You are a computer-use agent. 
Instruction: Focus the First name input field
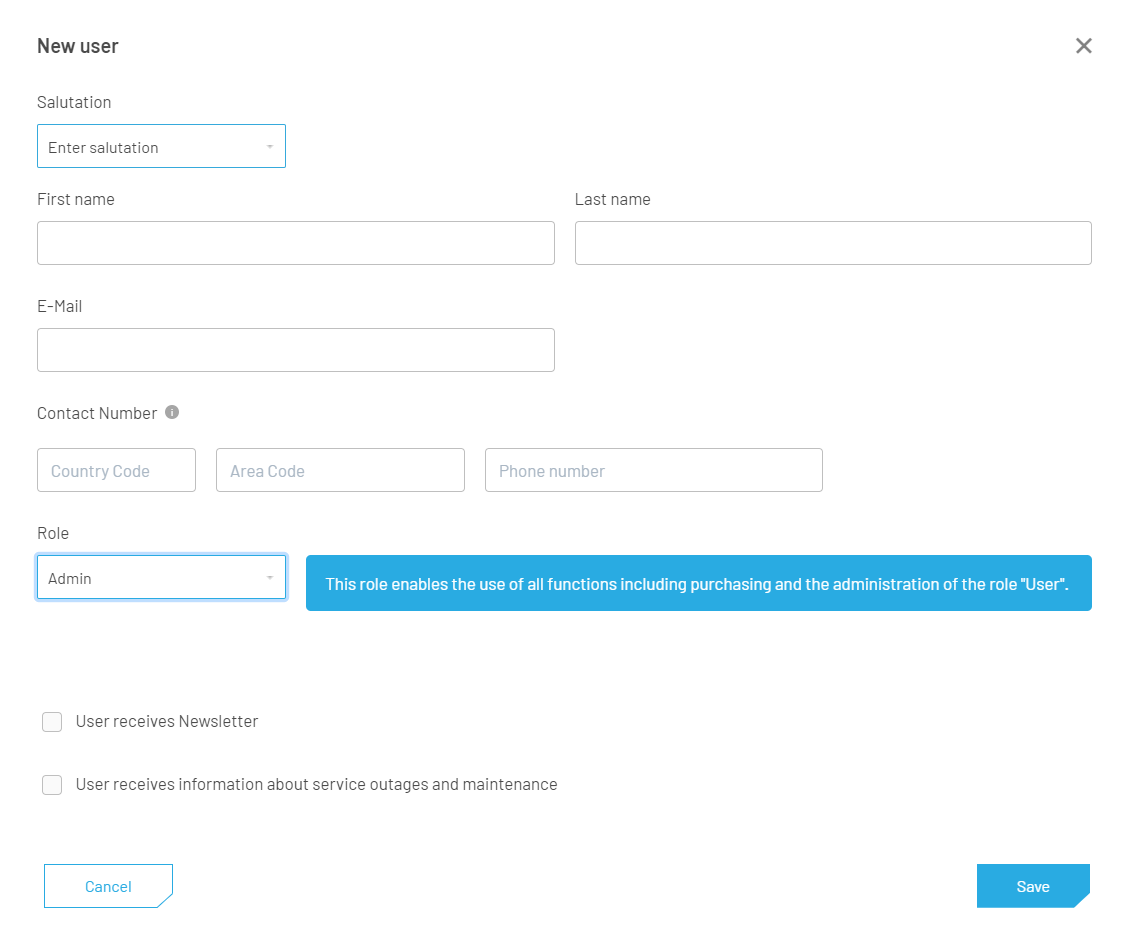point(295,243)
